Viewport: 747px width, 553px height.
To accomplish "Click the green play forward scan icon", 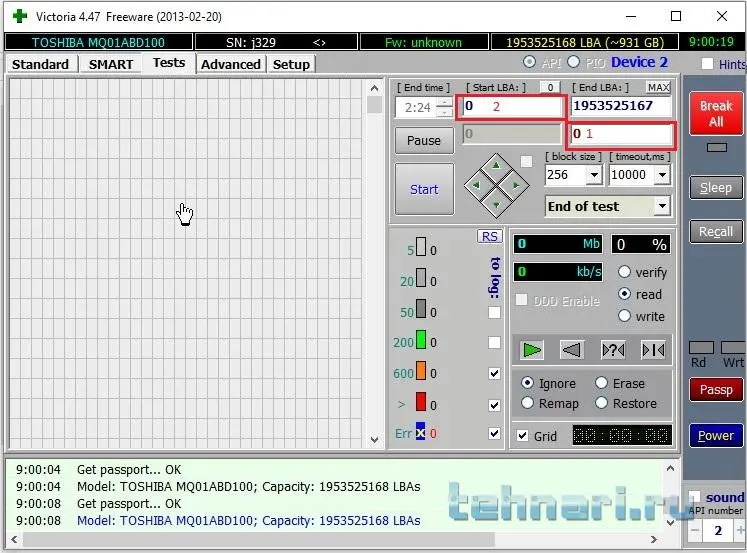I will (532, 349).
